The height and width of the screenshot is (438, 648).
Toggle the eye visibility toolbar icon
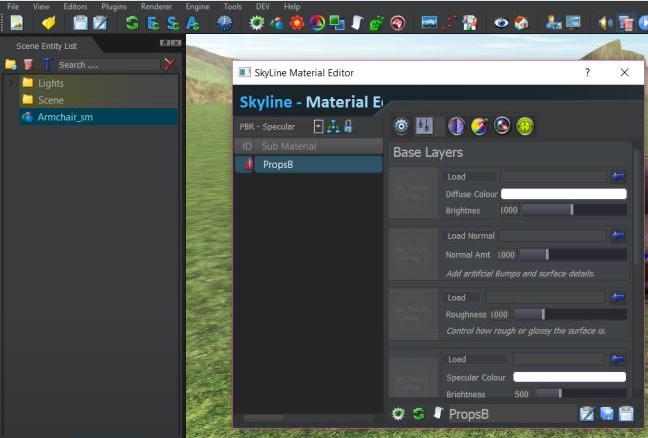tap(501, 23)
